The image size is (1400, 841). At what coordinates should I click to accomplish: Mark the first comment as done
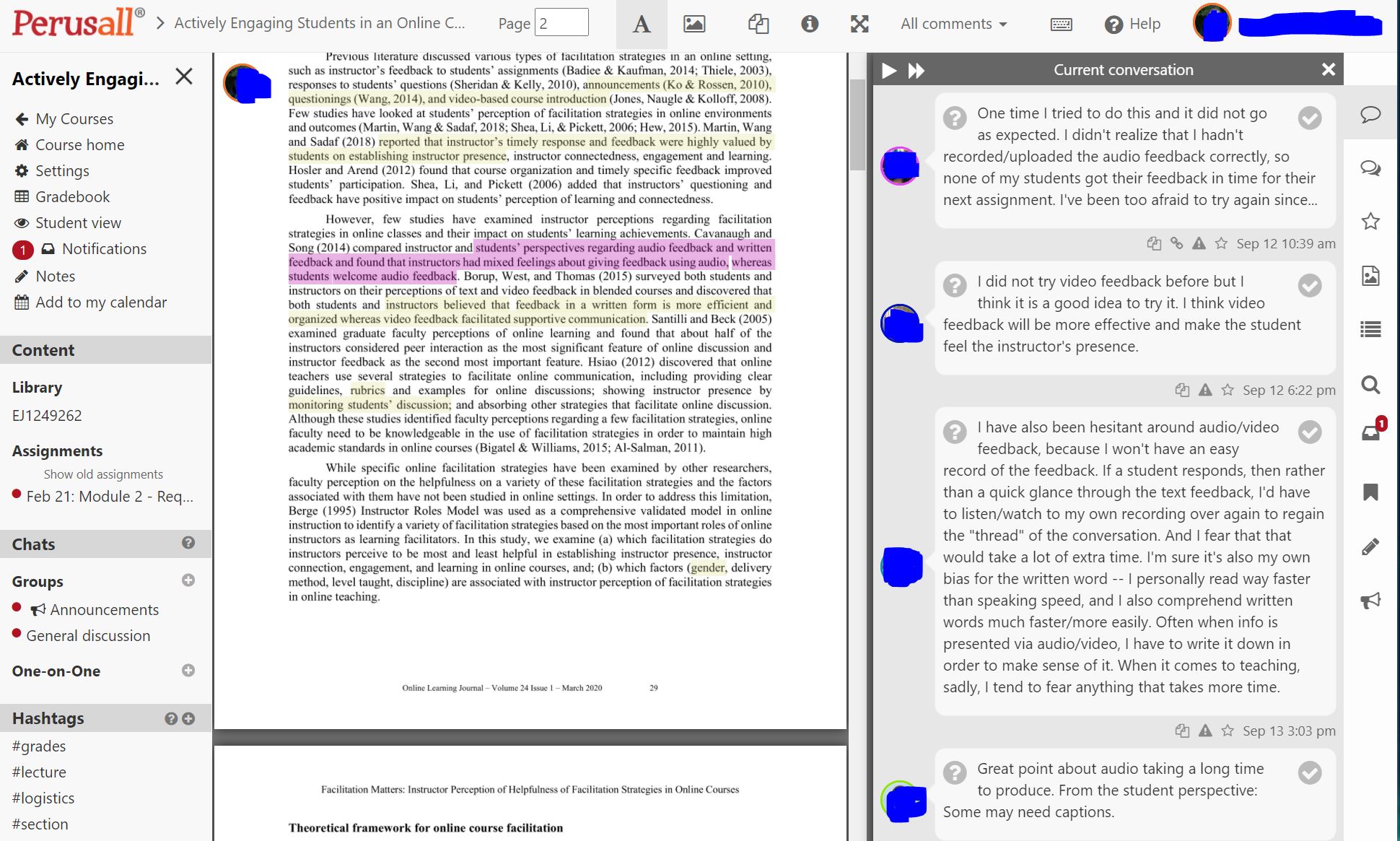point(1311,118)
